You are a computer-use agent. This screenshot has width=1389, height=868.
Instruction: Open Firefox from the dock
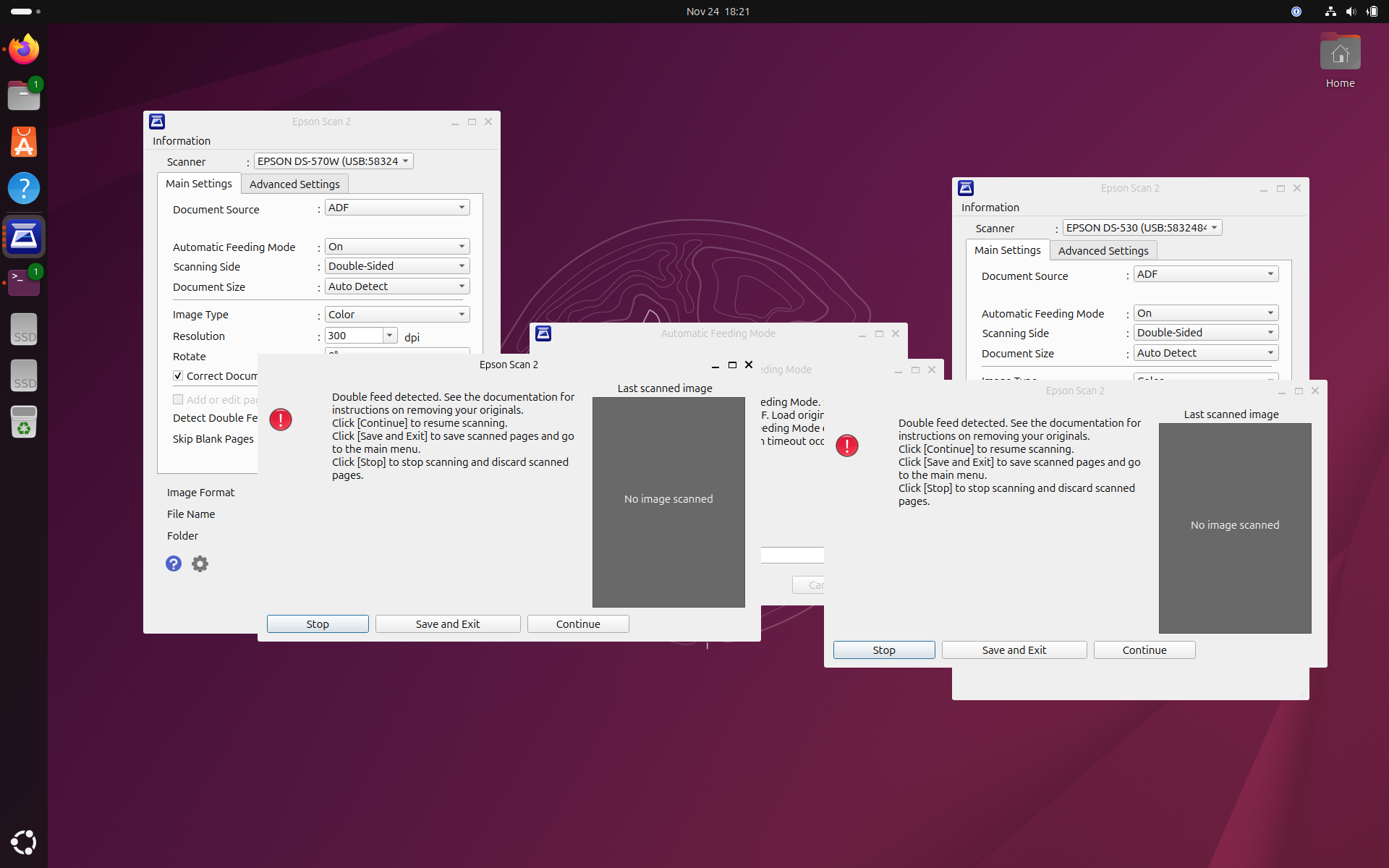24,49
